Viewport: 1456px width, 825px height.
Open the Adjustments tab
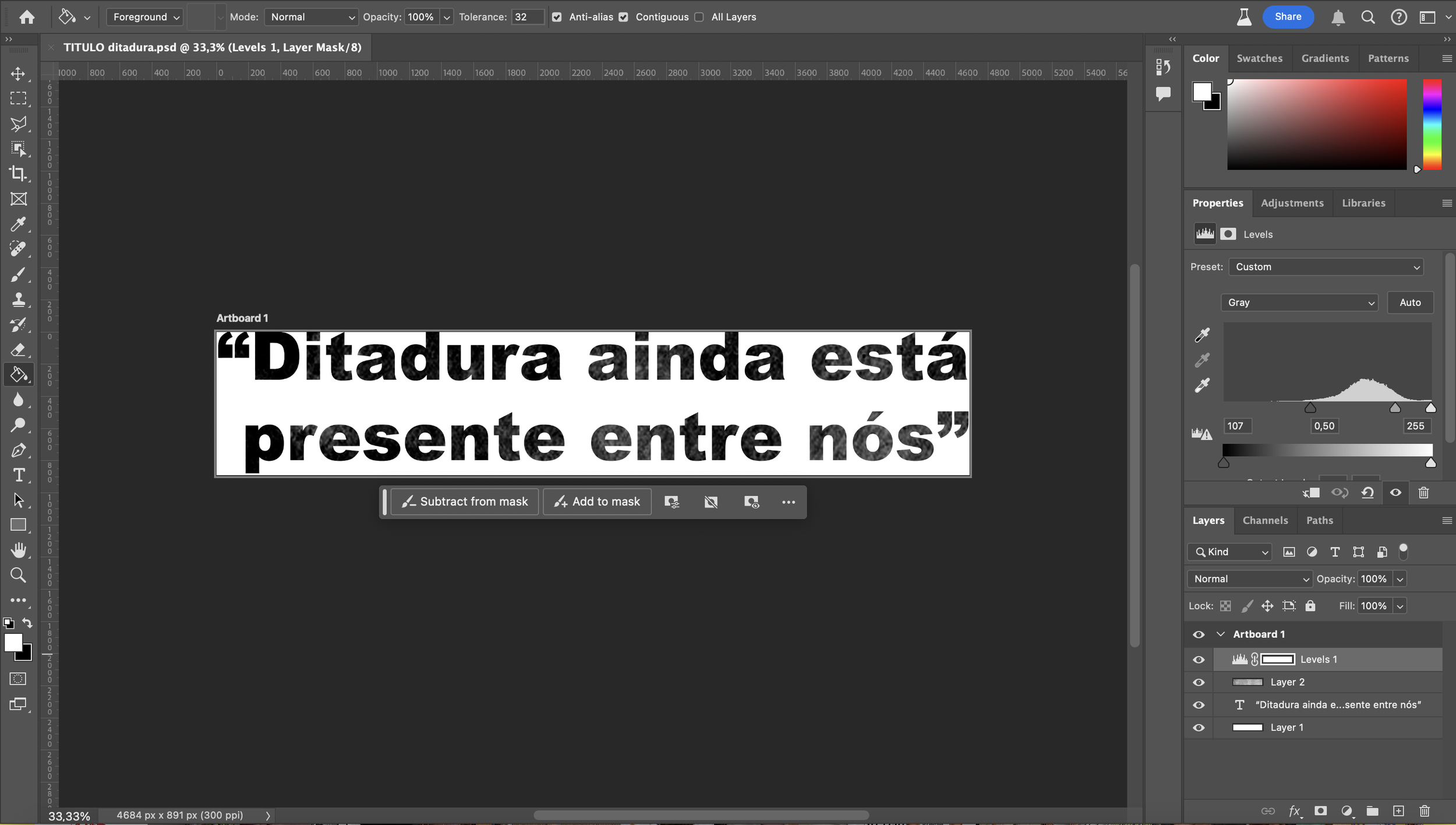pyautogui.click(x=1292, y=203)
